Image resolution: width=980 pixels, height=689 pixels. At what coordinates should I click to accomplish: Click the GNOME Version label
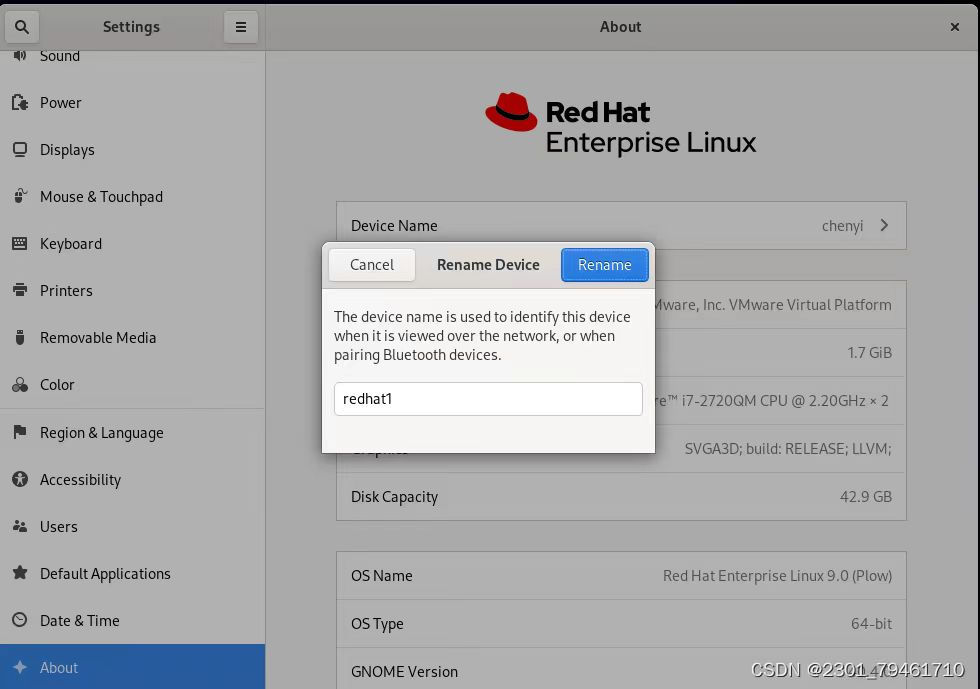404,671
